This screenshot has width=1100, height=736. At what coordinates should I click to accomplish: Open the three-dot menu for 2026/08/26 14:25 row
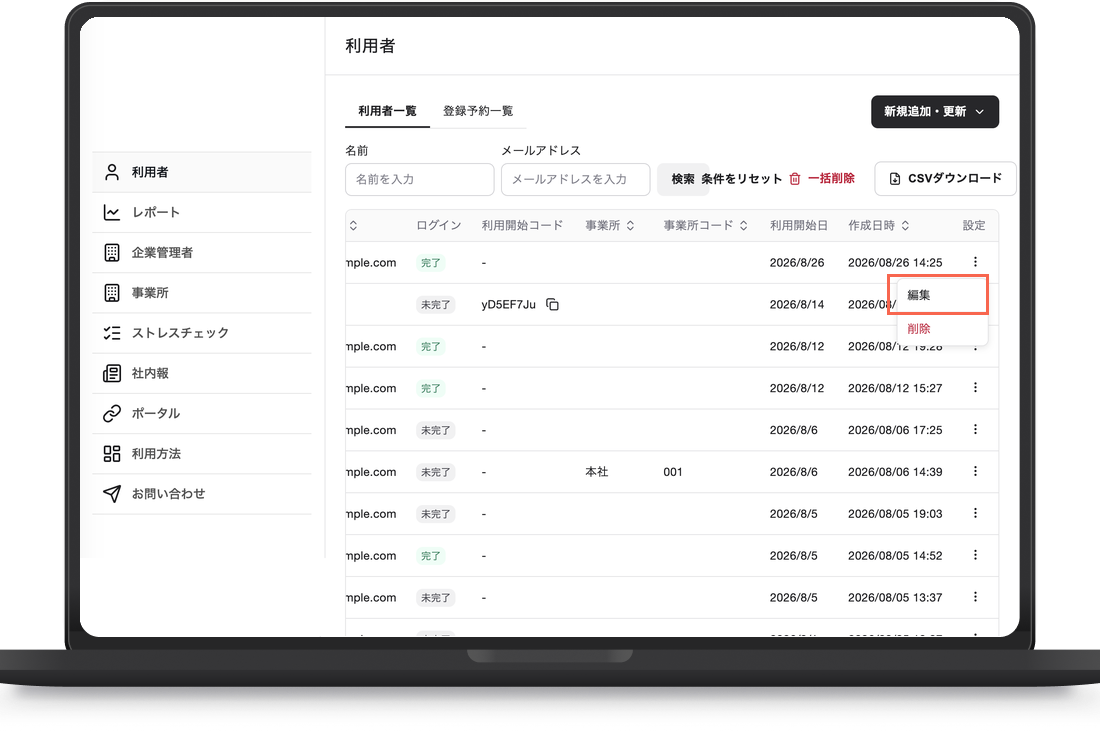(x=975, y=262)
